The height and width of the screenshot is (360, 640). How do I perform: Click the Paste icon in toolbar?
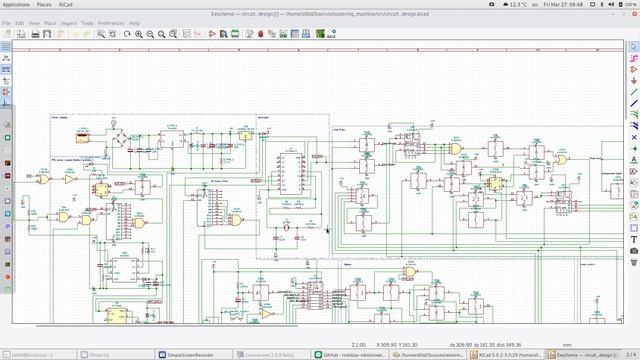61,34
